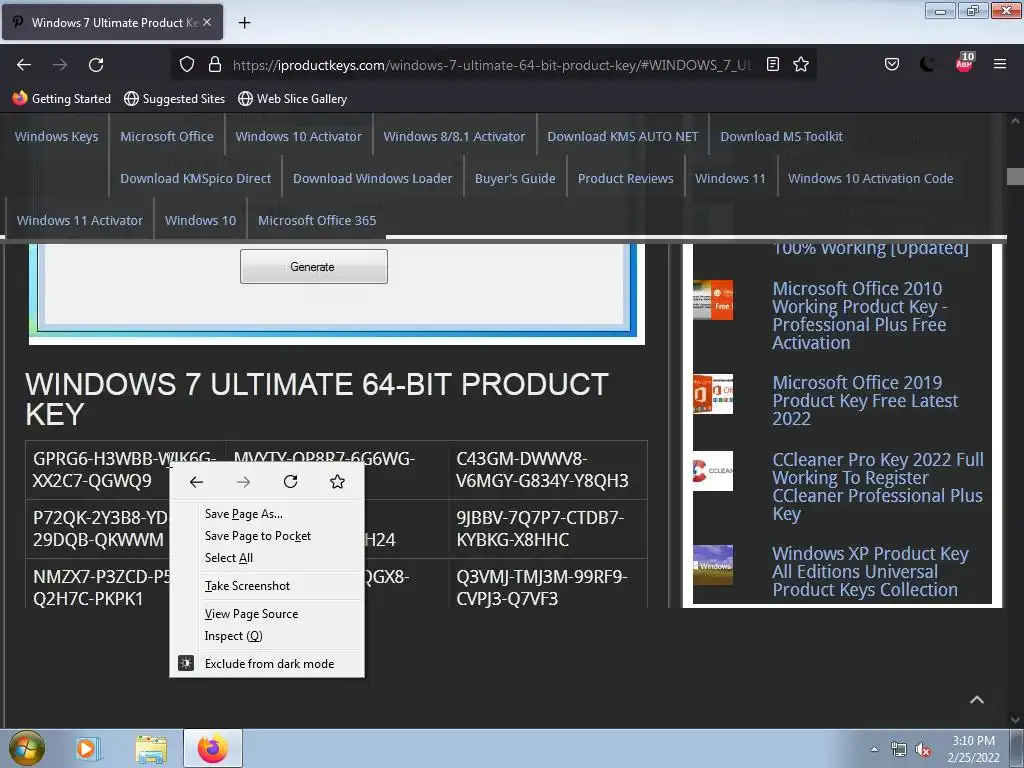
Task: Open Adblock Plus extension icon
Action: 965,62
